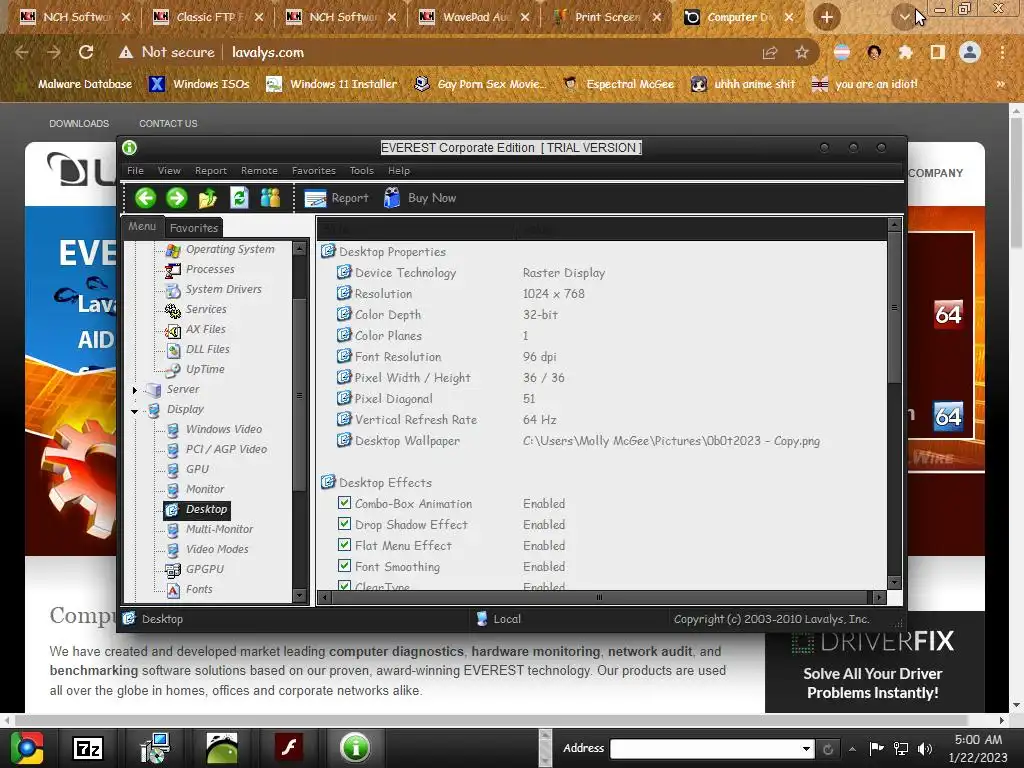Open the Malware Database bookmark
Screen dimensions: 1024x768
[84, 84]
